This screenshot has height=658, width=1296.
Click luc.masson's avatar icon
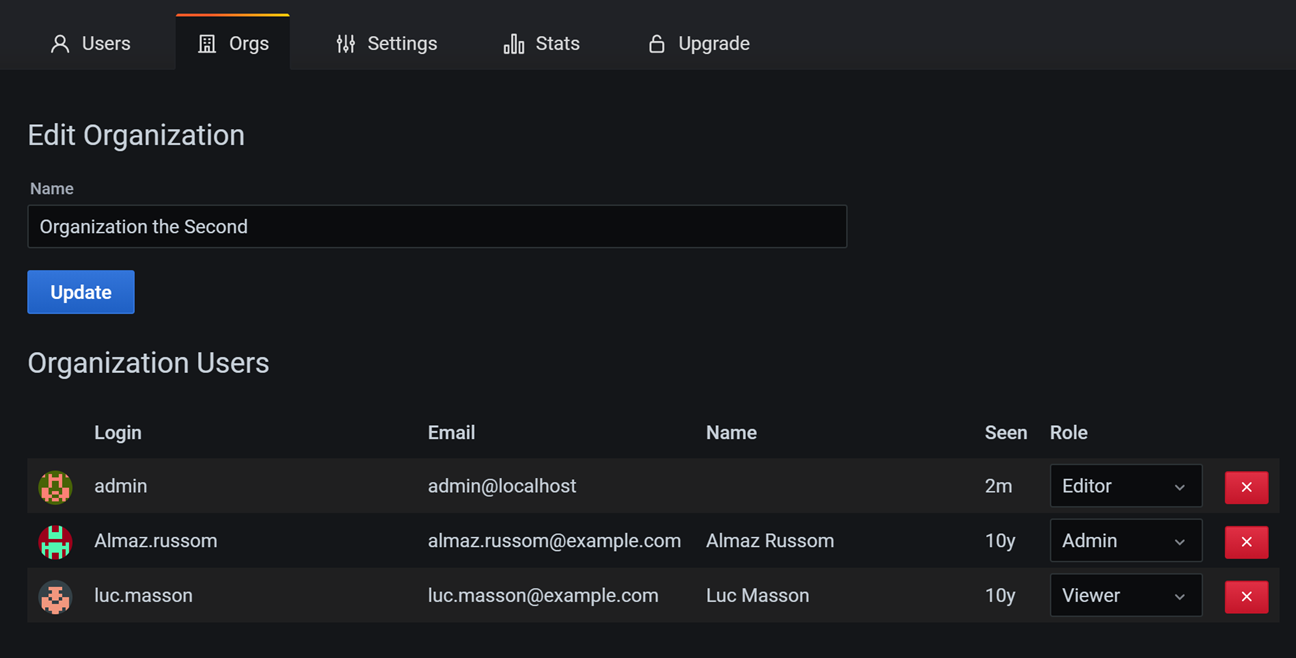(55, 596)
